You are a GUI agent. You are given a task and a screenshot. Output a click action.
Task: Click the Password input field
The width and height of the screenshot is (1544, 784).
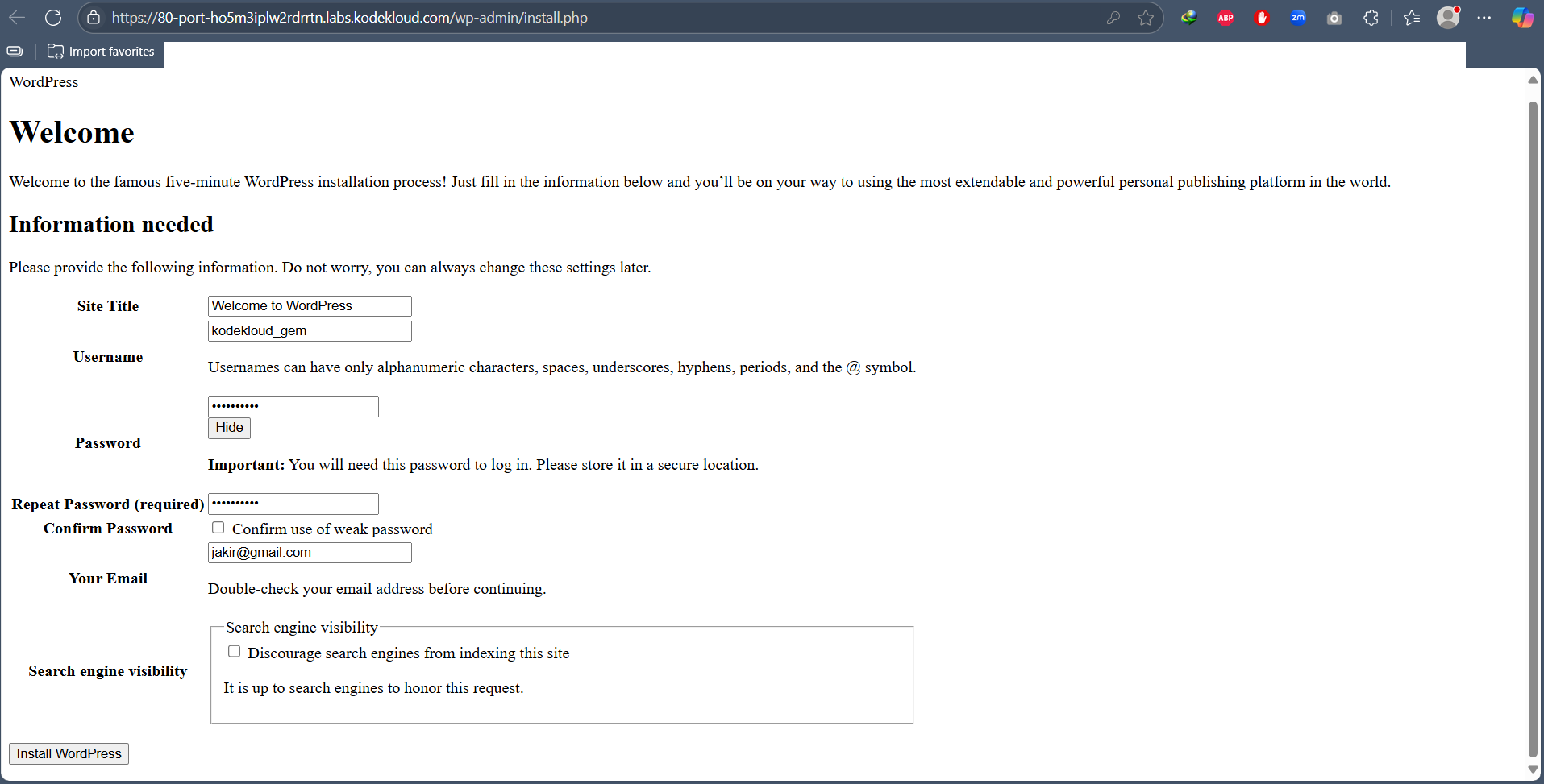pyautogui.click(x=293, y=407)
